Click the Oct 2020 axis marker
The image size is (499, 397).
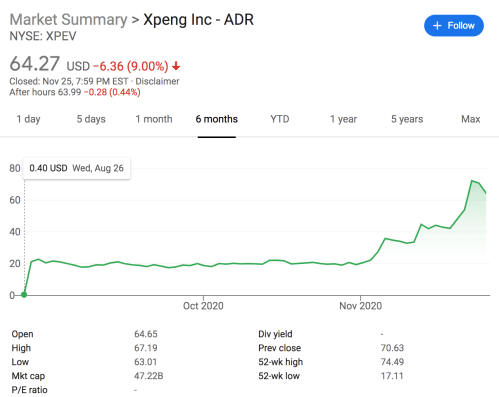(203, 306)
